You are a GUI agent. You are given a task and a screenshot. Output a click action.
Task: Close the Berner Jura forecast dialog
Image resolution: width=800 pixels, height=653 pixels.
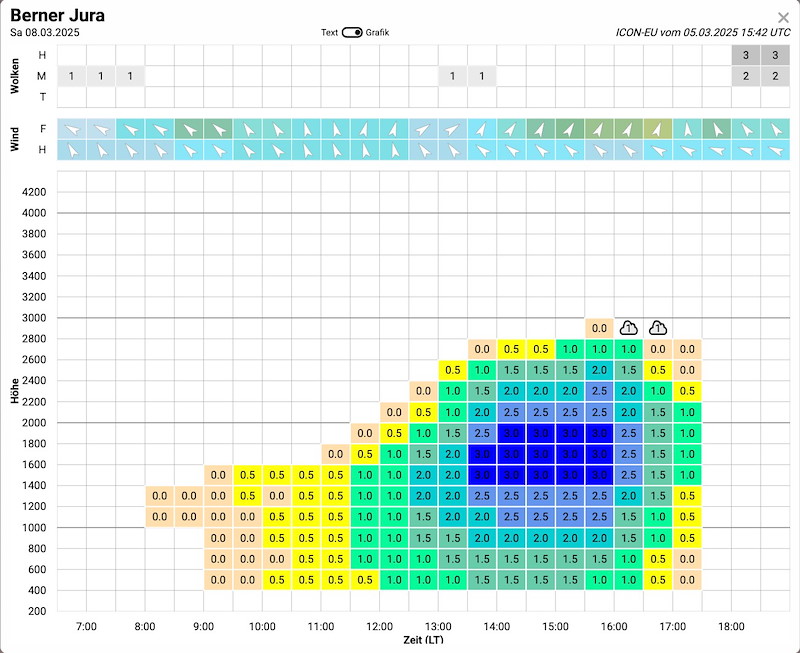[x=783, y=18]
